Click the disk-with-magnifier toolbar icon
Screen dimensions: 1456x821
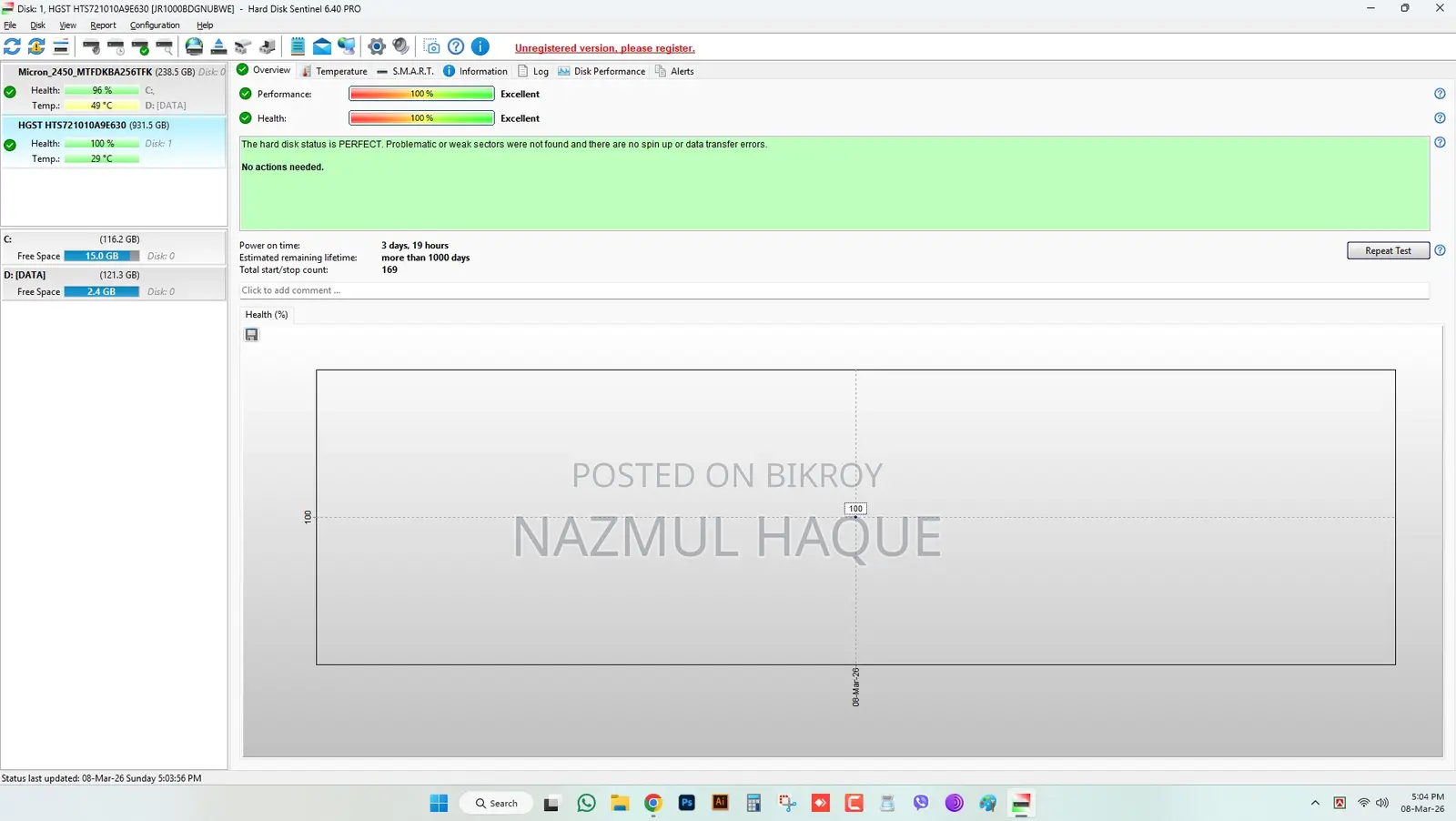tap(165, 46)
